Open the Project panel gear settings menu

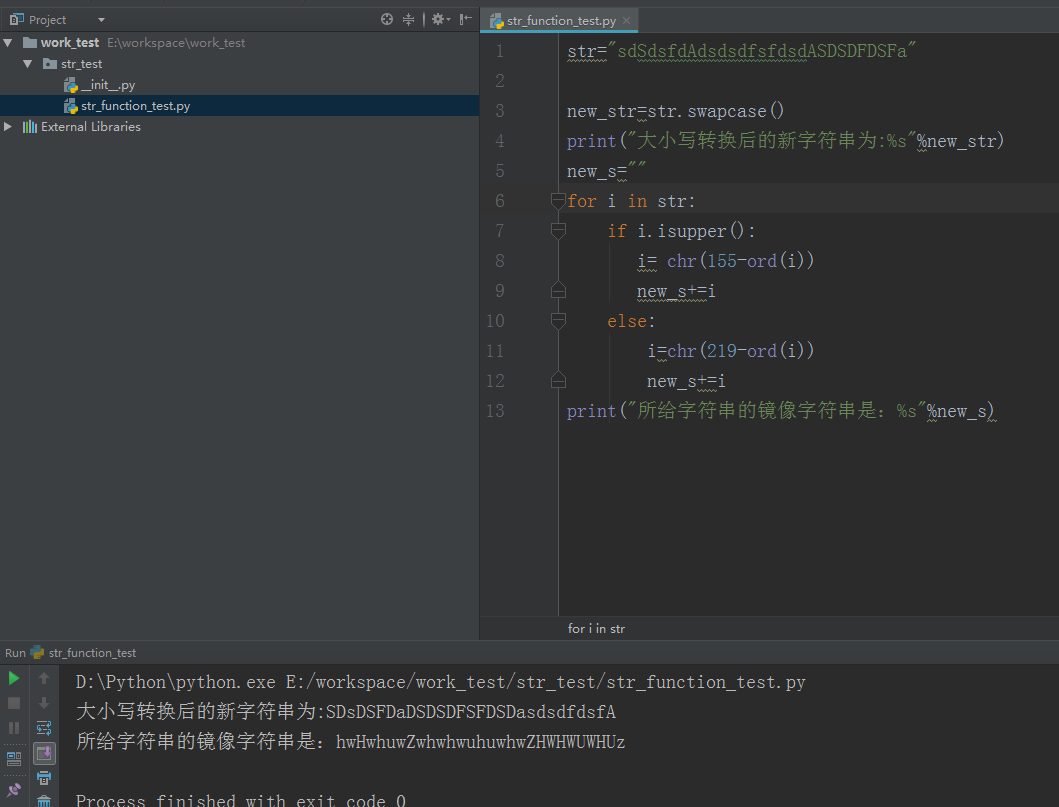pyautogui.click(x=439, y=19)
